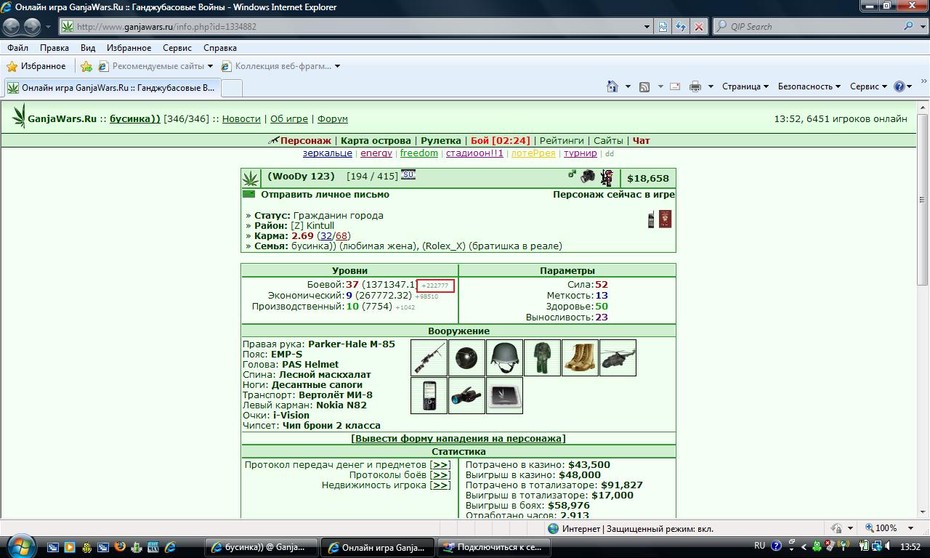The width and height of the screenshot is (930, 558).
Task: Click the Windows Start button
Action: pyautogui.click(x=20, y=545)
